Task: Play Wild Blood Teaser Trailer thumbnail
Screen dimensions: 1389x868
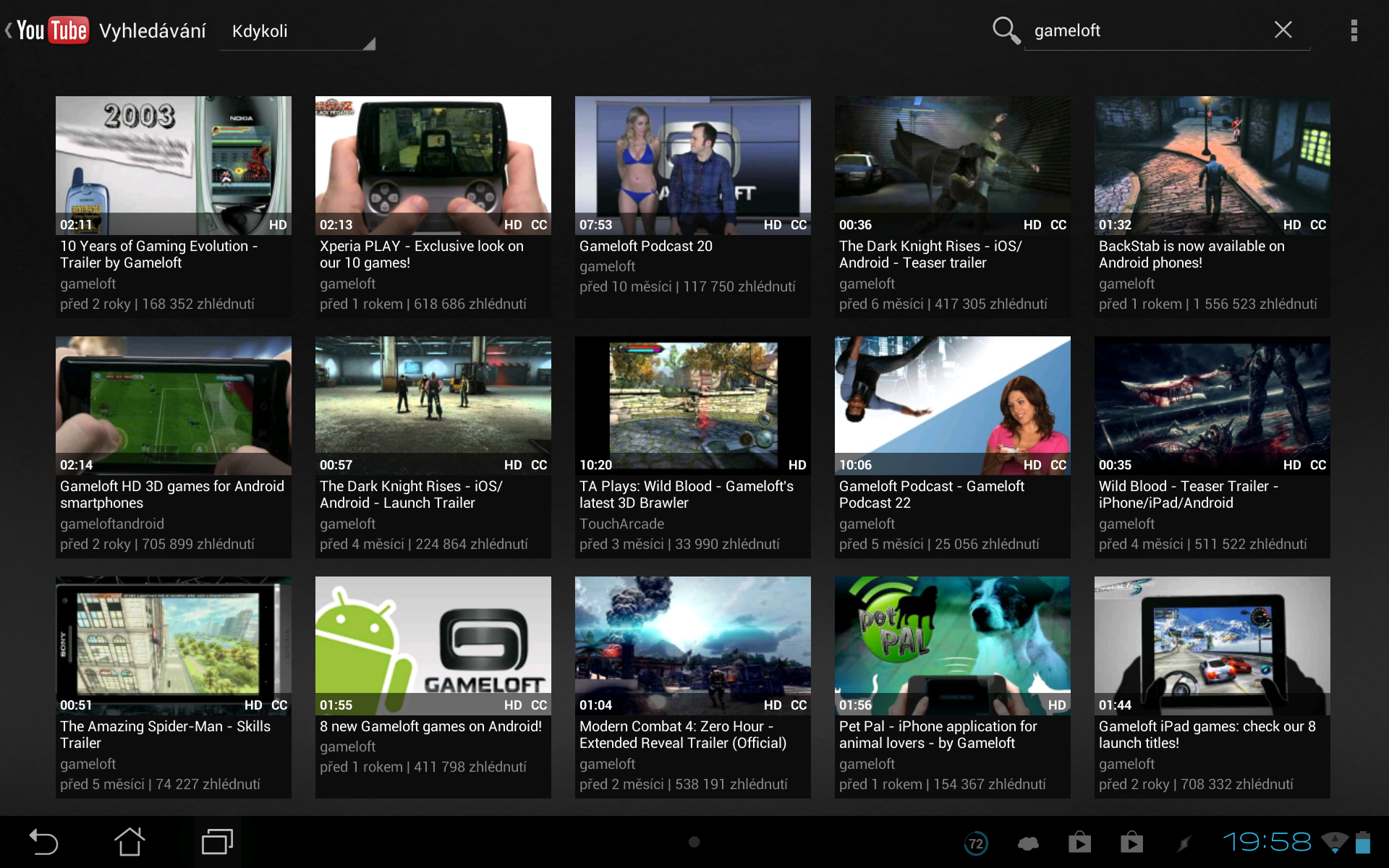Action: pos(1212,405)
